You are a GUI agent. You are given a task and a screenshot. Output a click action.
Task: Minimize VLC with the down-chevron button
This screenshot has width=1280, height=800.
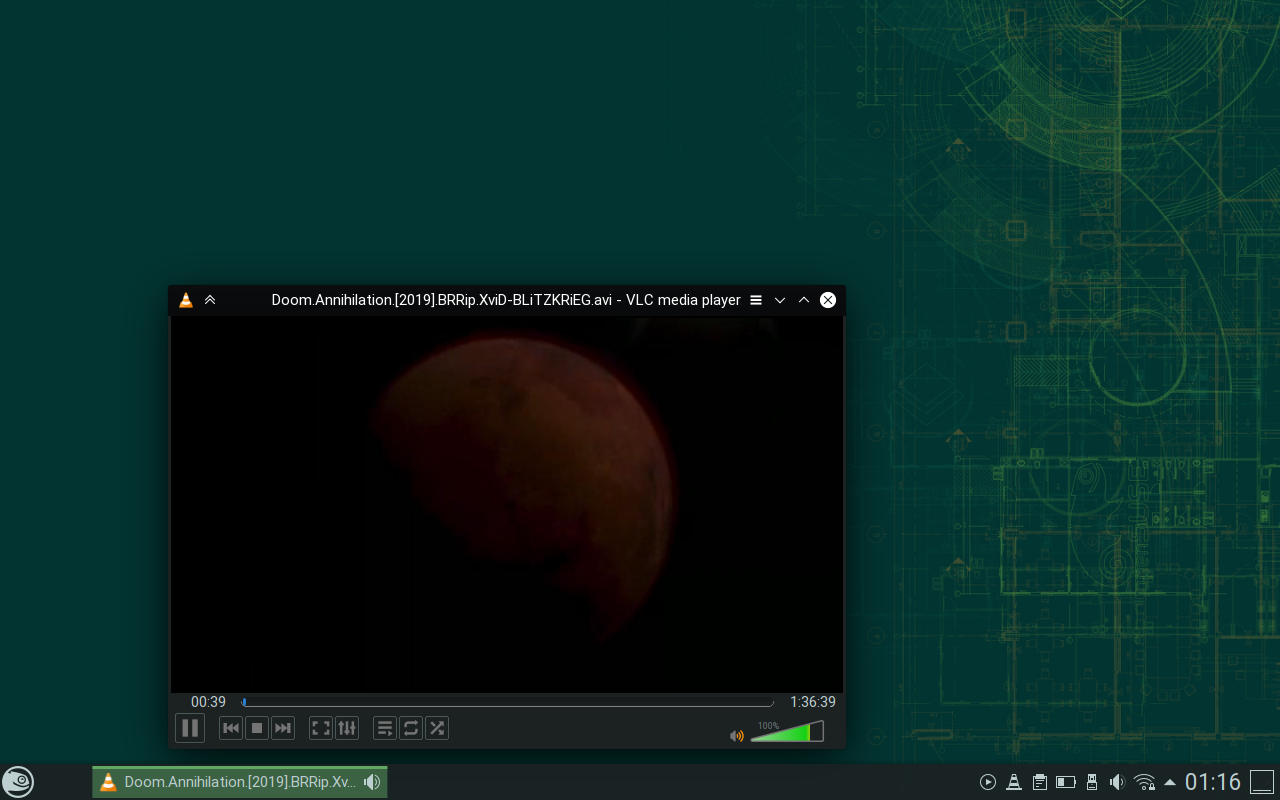pos(780,300)
